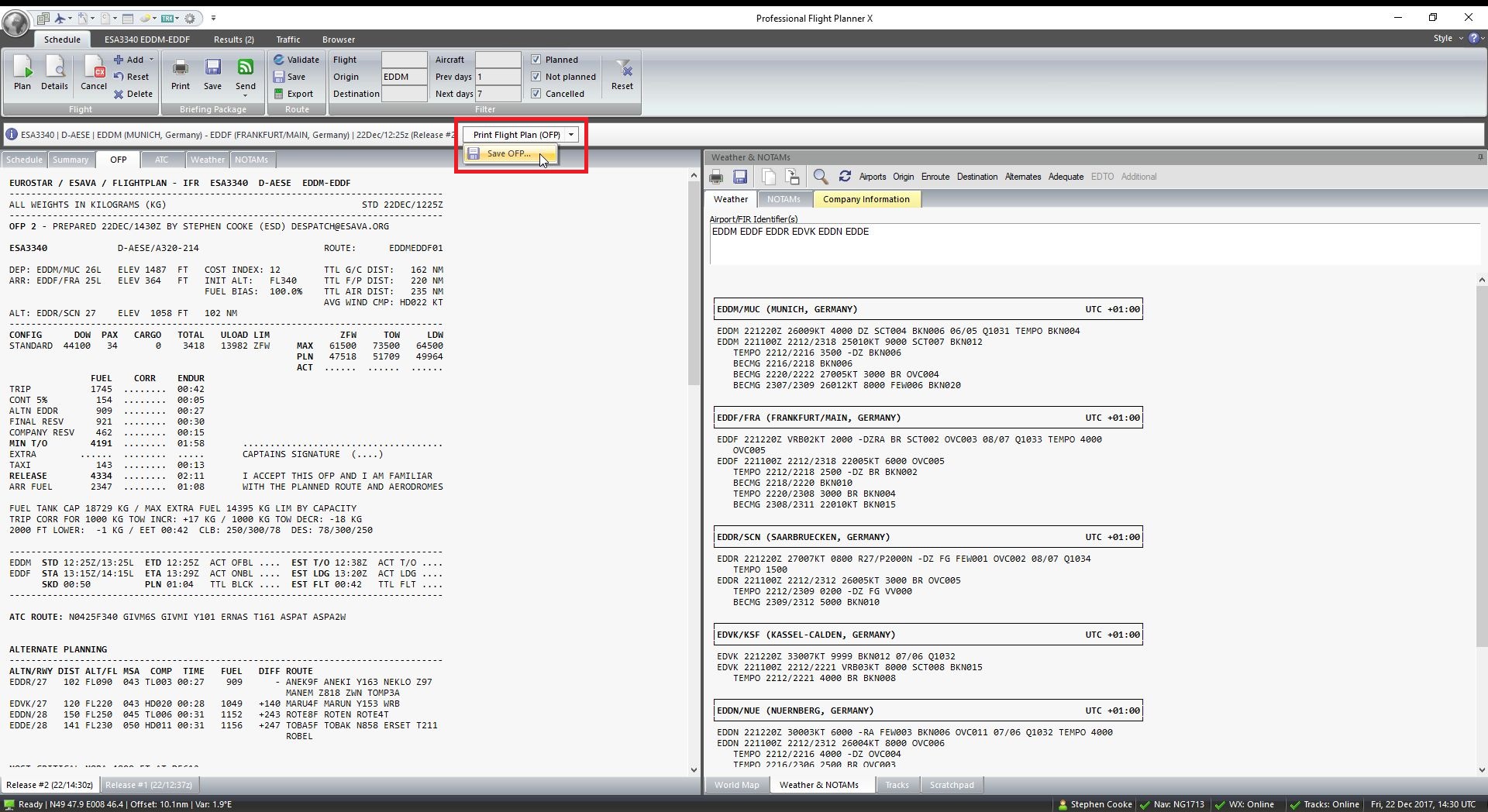Click floppy save icon in Weather & NOTAMs toolbar
The image size is (1488, 812).
point(740,177)
